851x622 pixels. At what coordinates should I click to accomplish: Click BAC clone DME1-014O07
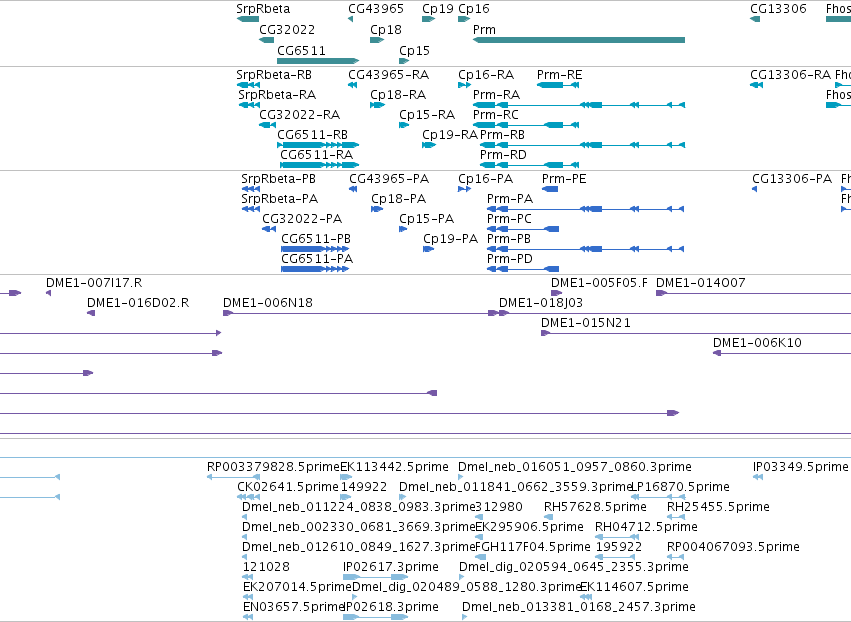(x=701, y=283)
